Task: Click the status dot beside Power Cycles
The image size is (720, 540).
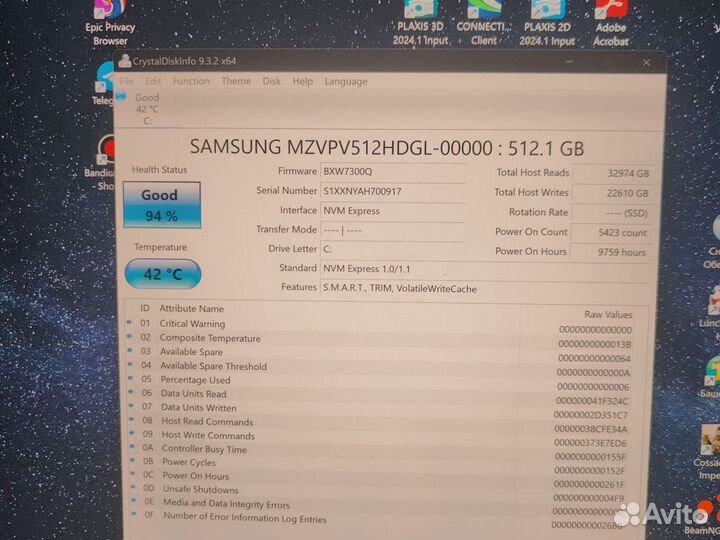Action: point(133,460)
